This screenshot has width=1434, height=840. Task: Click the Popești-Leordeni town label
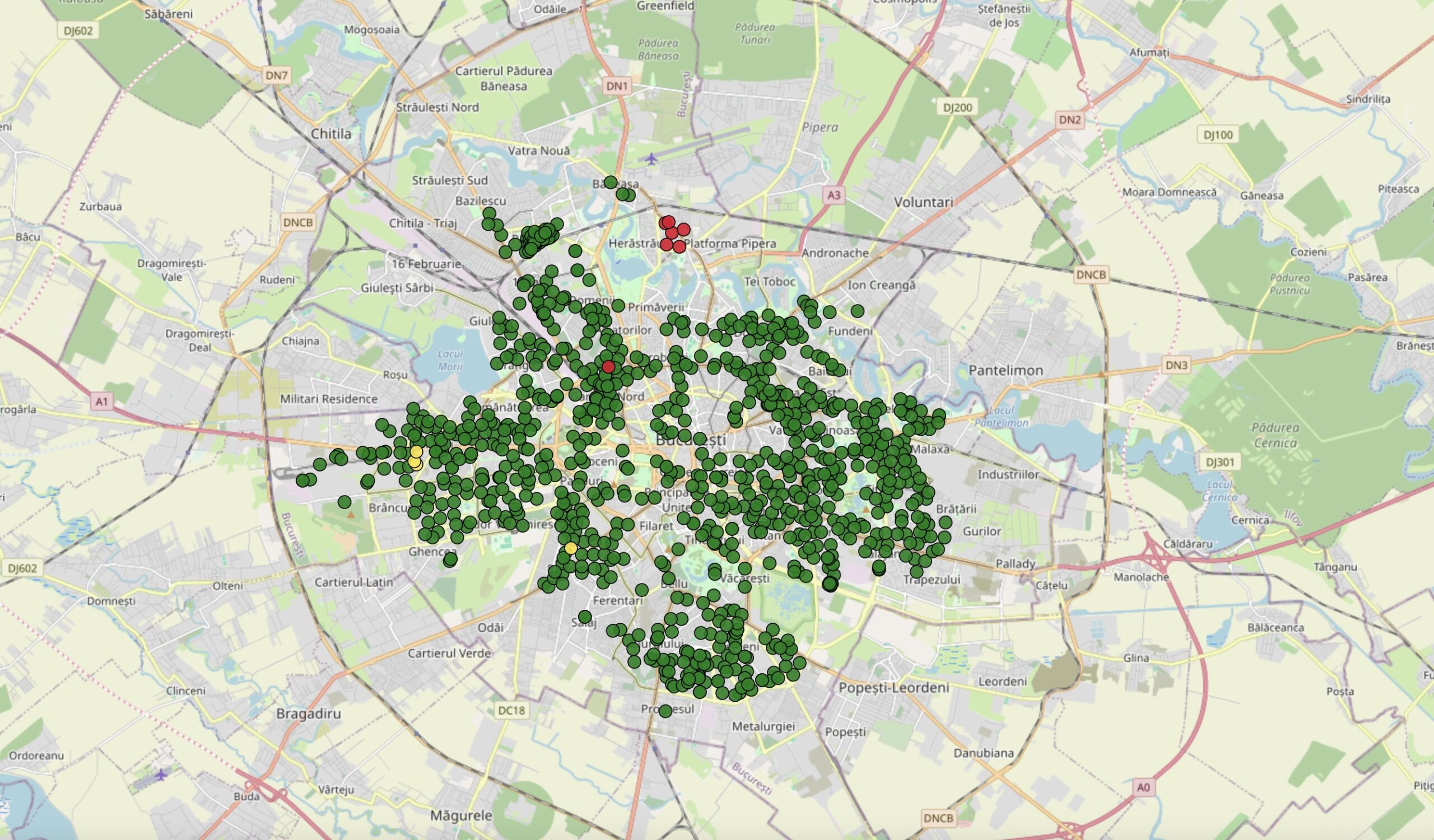pos(893,688)
